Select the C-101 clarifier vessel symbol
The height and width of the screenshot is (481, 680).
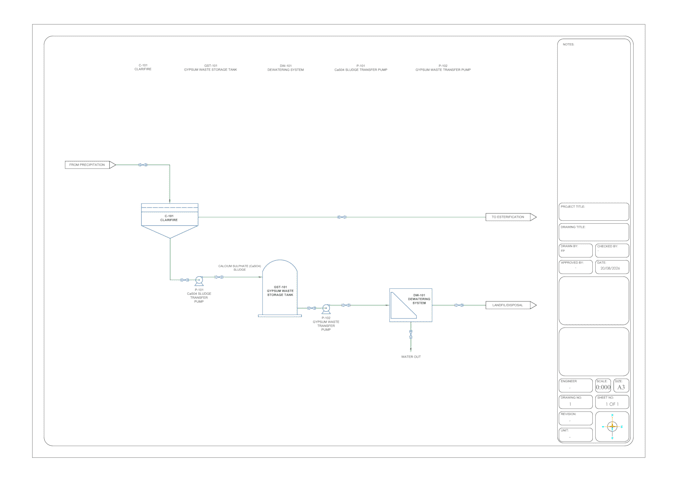point(170,220)
